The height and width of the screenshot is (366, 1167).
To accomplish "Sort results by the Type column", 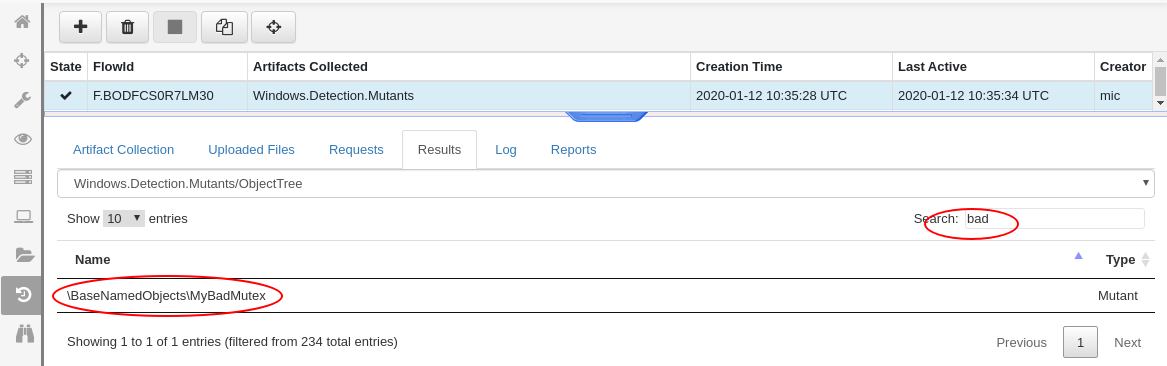I will click(x=1122, y=260).
